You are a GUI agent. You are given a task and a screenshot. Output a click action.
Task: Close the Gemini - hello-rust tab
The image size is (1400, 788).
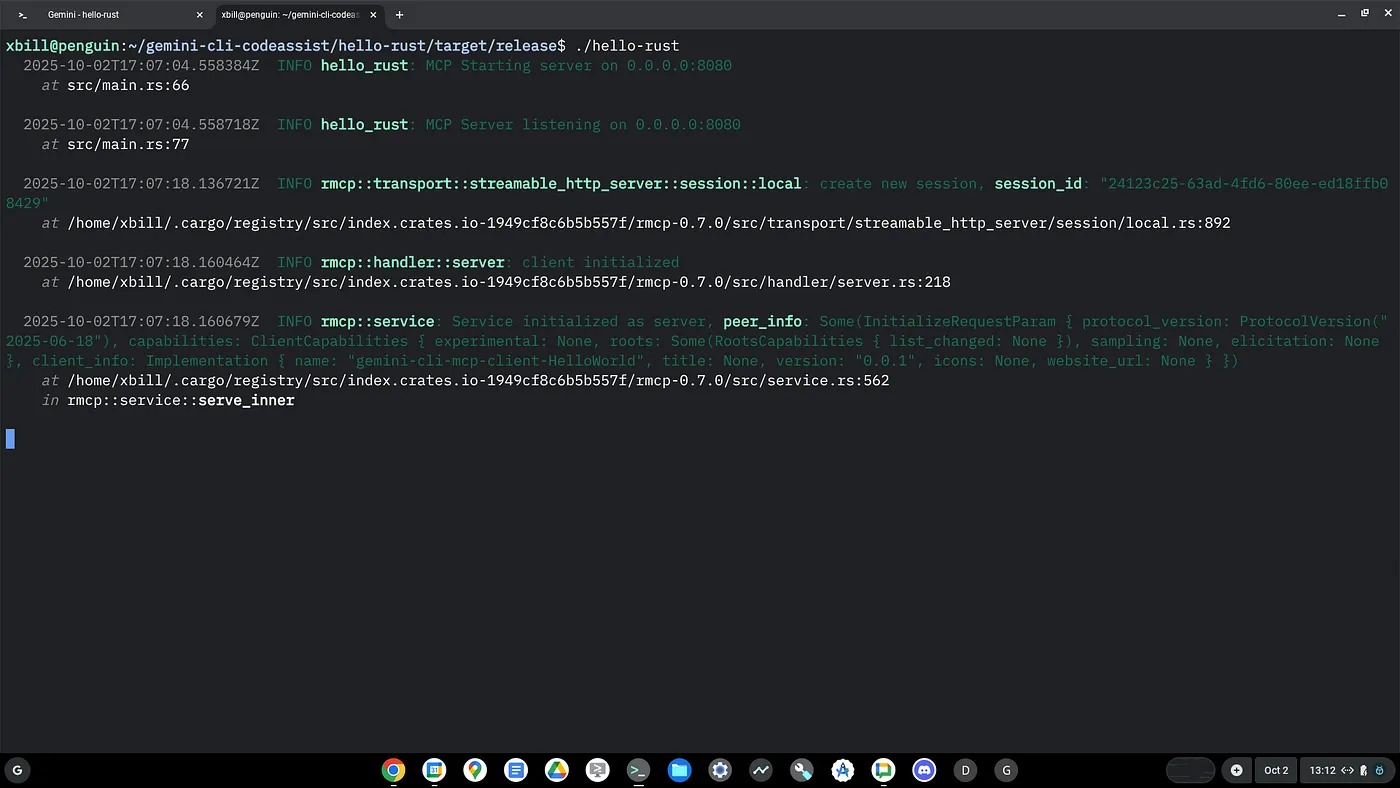tap(199, 15)
